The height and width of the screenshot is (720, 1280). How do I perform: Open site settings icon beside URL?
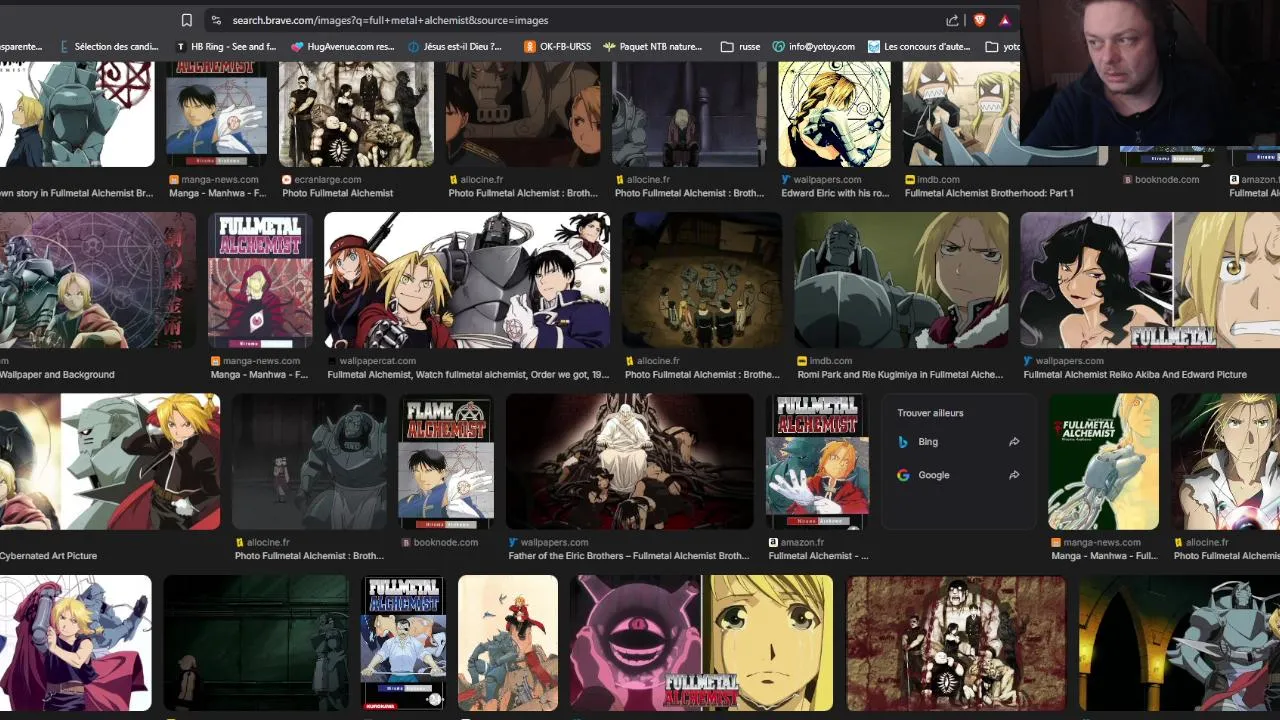click(215, 20)
